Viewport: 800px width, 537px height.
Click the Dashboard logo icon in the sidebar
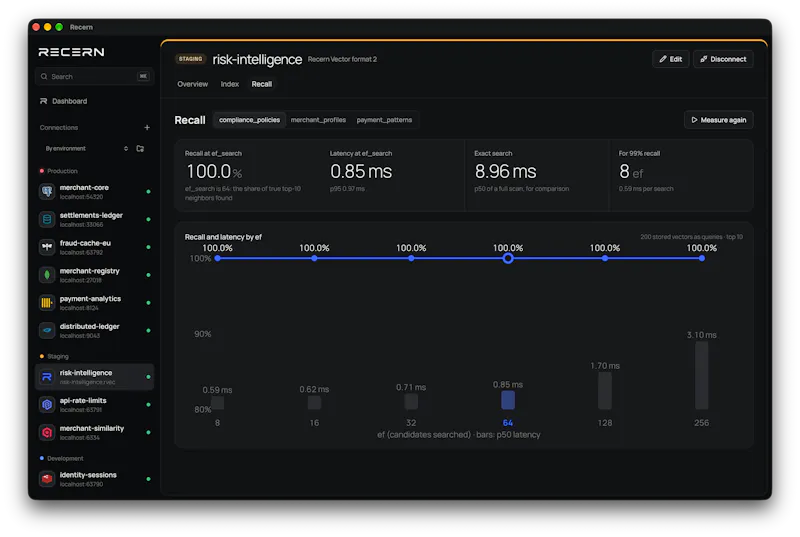tap(43, 101)
